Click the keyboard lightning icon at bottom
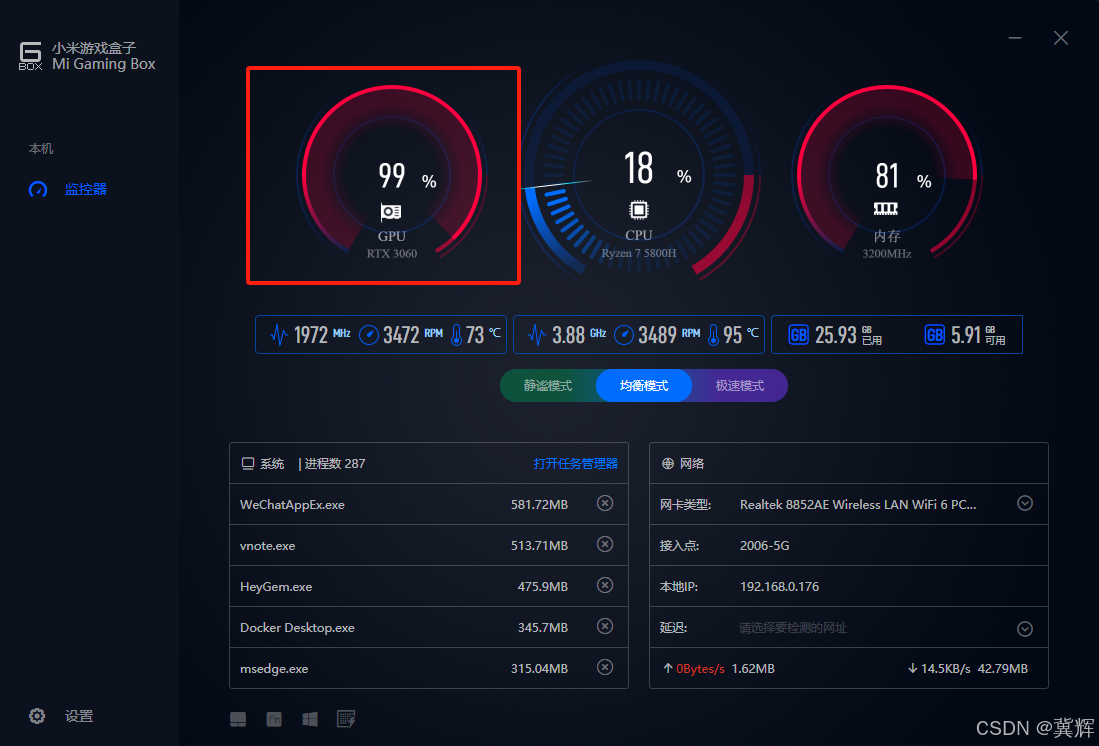This screenshot has height=746, width=1099. pos(346,719)
